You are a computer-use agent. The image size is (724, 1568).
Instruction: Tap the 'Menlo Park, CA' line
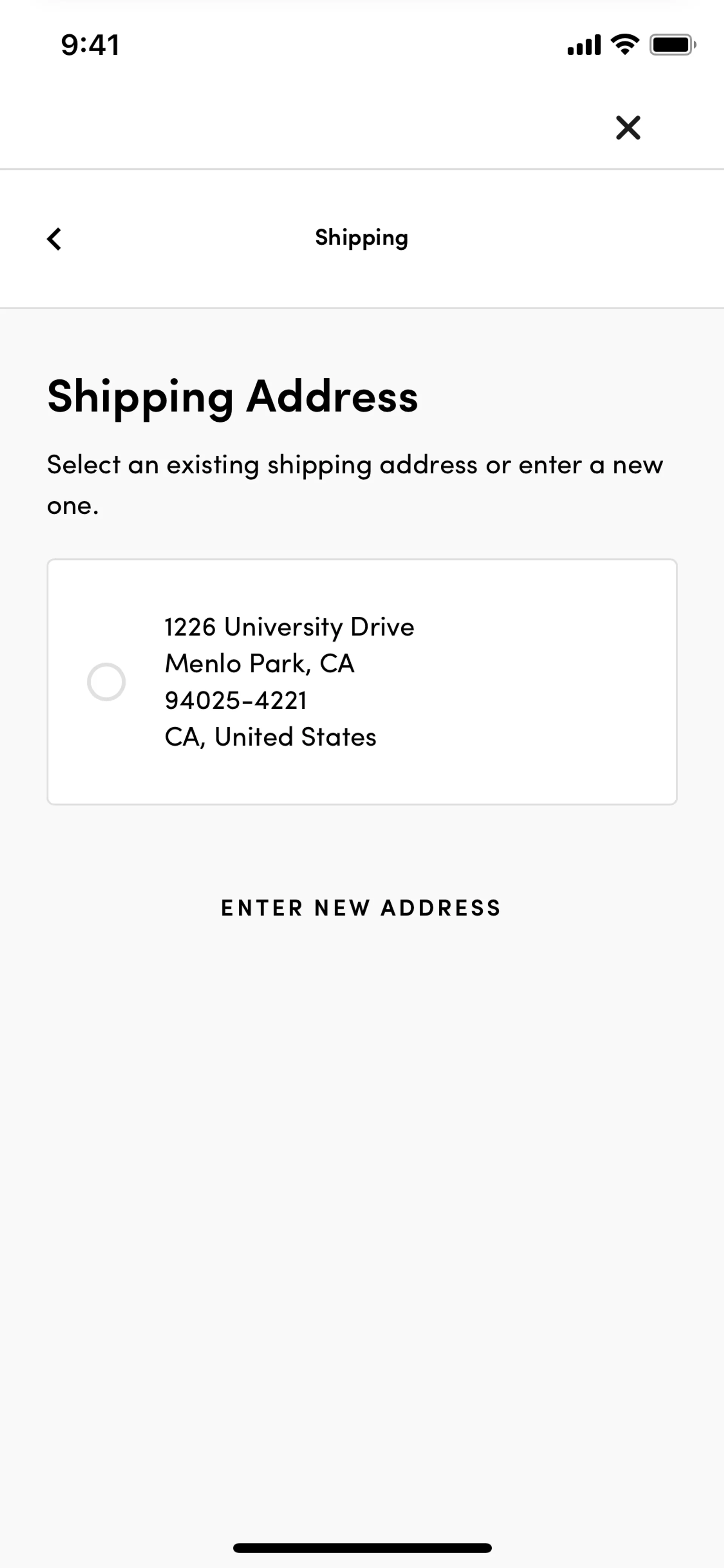[260, 663]
